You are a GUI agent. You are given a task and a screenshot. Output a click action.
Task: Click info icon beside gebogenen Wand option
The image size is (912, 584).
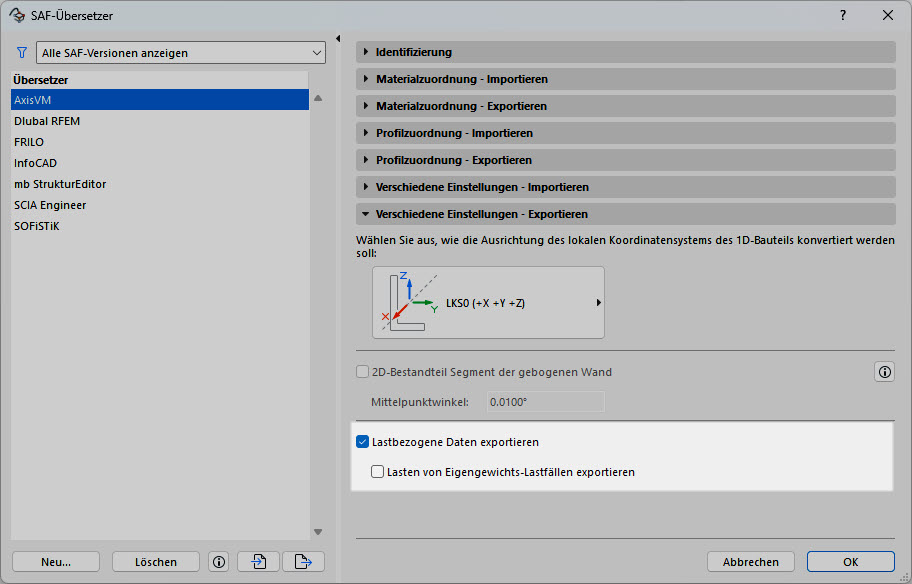pyautogui.click(x=885, y=372)
